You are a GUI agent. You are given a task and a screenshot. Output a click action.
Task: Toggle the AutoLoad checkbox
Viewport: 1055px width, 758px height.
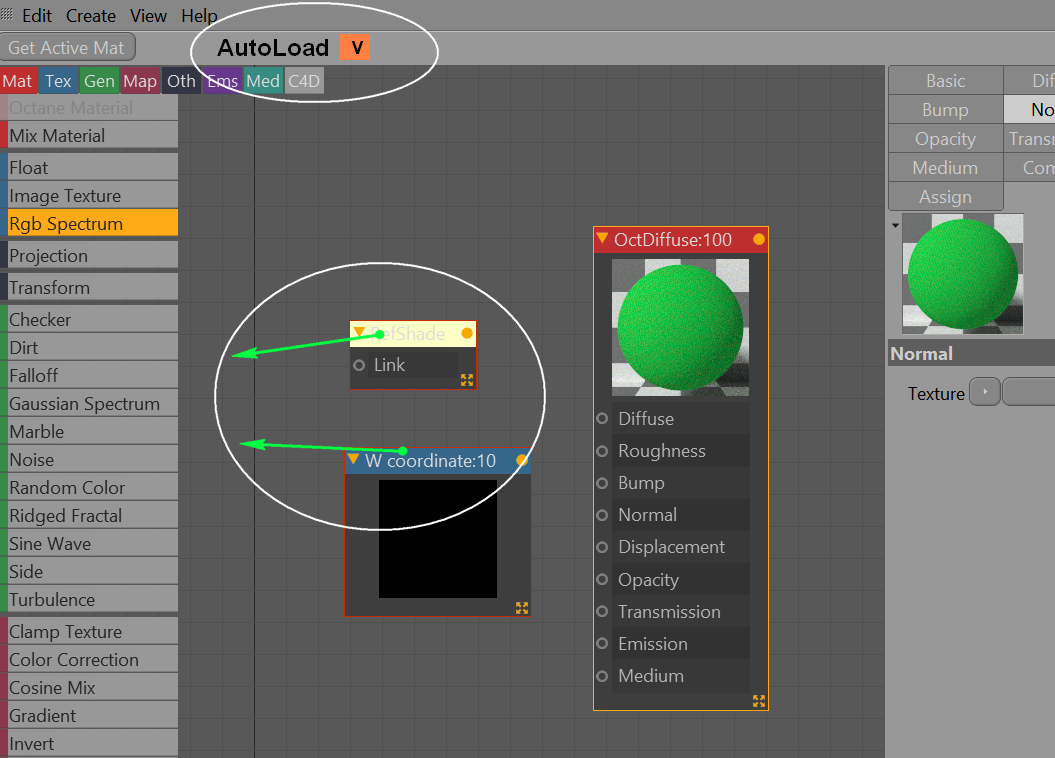point(355,48)
